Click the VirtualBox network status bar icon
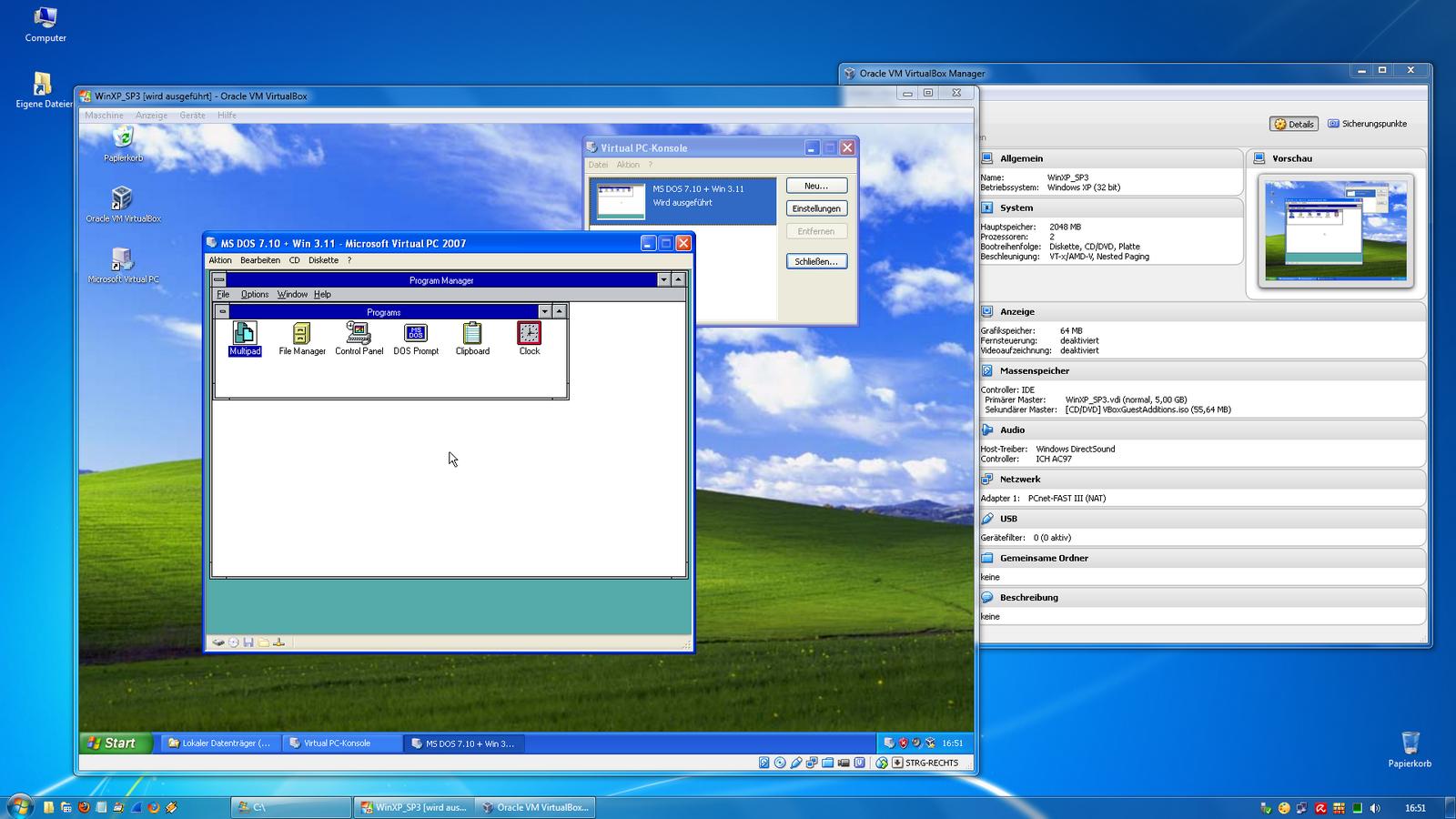The image size is (1456, 819). [x=812, y=763]
